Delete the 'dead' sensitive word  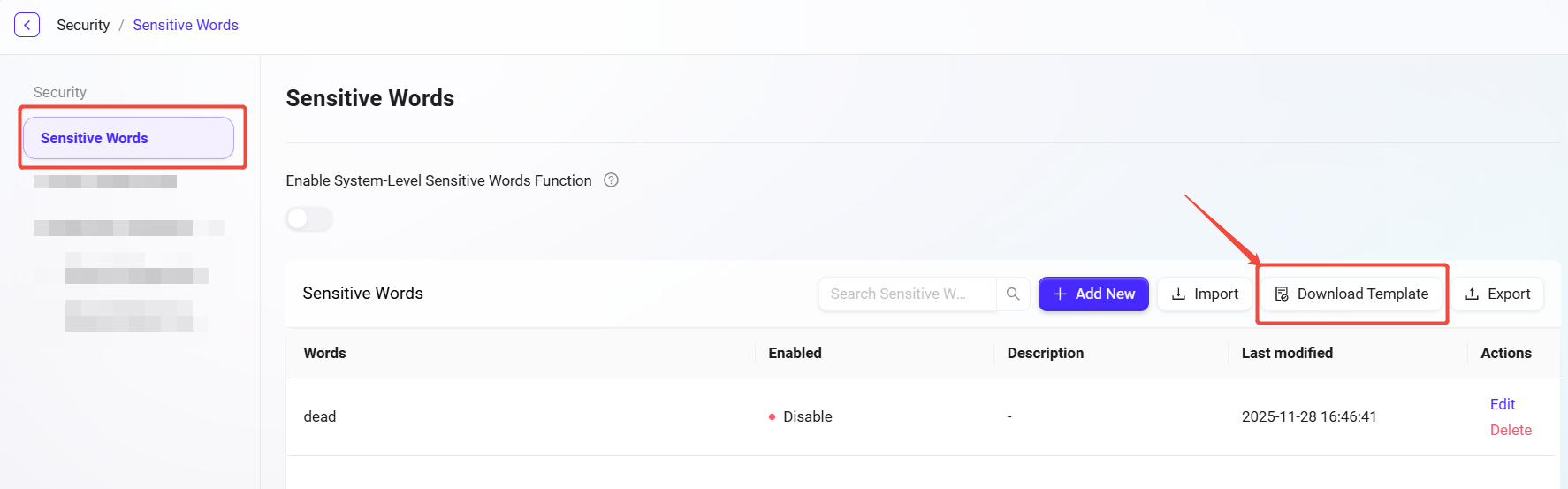(1510, 430)
